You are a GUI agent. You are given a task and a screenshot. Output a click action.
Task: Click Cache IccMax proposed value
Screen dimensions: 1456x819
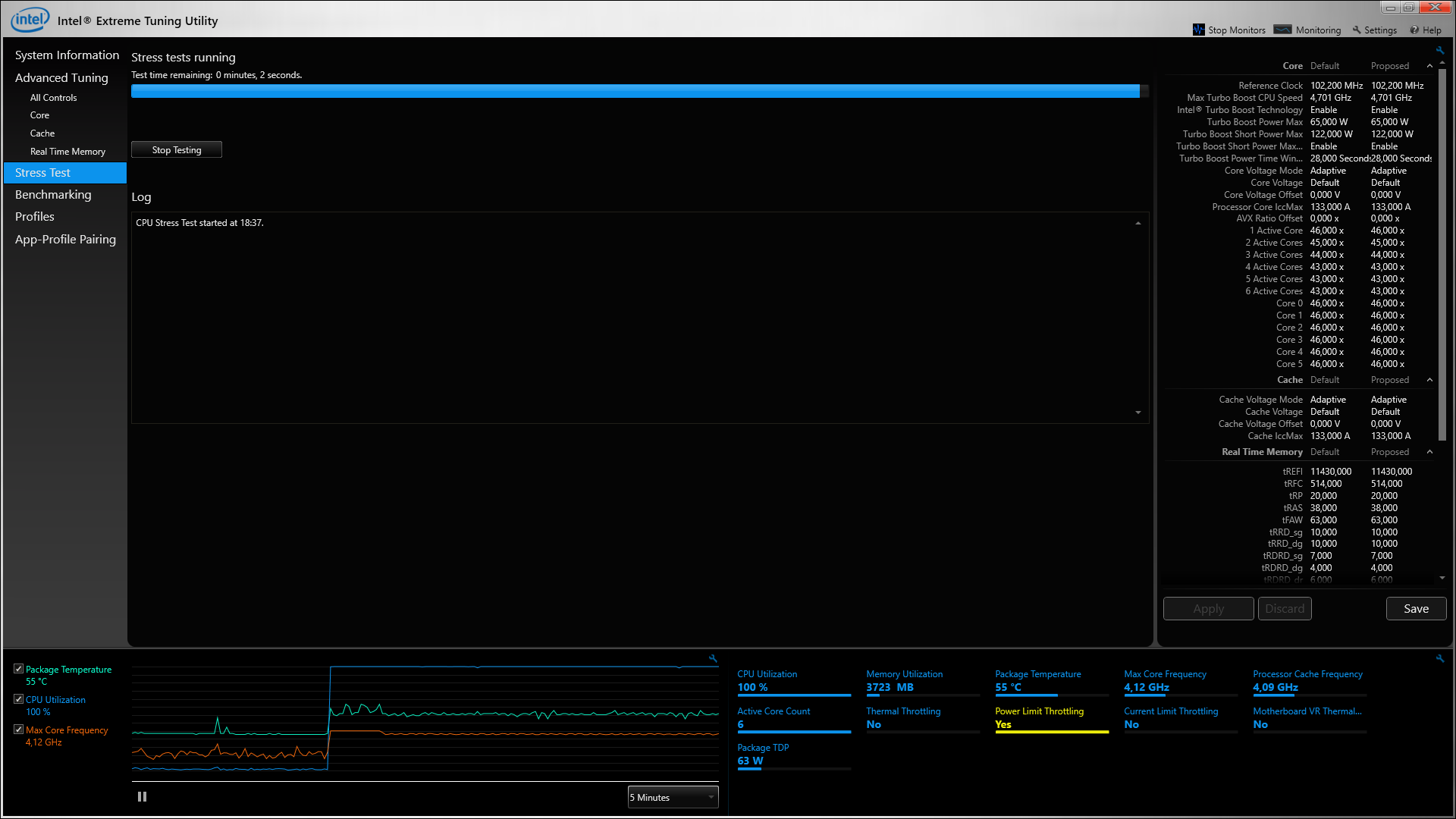pyautogui.click(x=1391, y=436)
